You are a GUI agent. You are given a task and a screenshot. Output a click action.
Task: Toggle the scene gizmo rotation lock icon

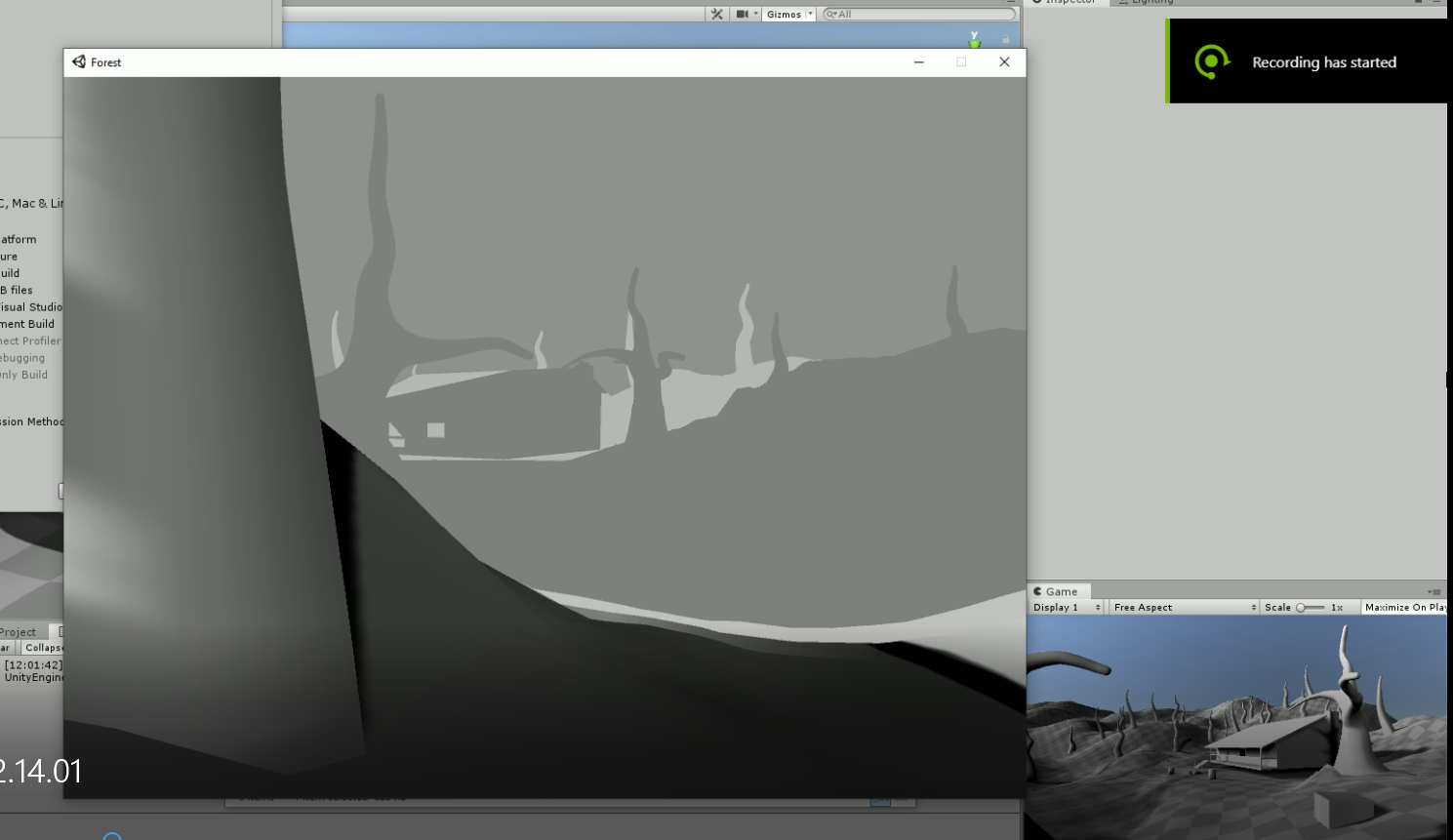pos(1005,40)
